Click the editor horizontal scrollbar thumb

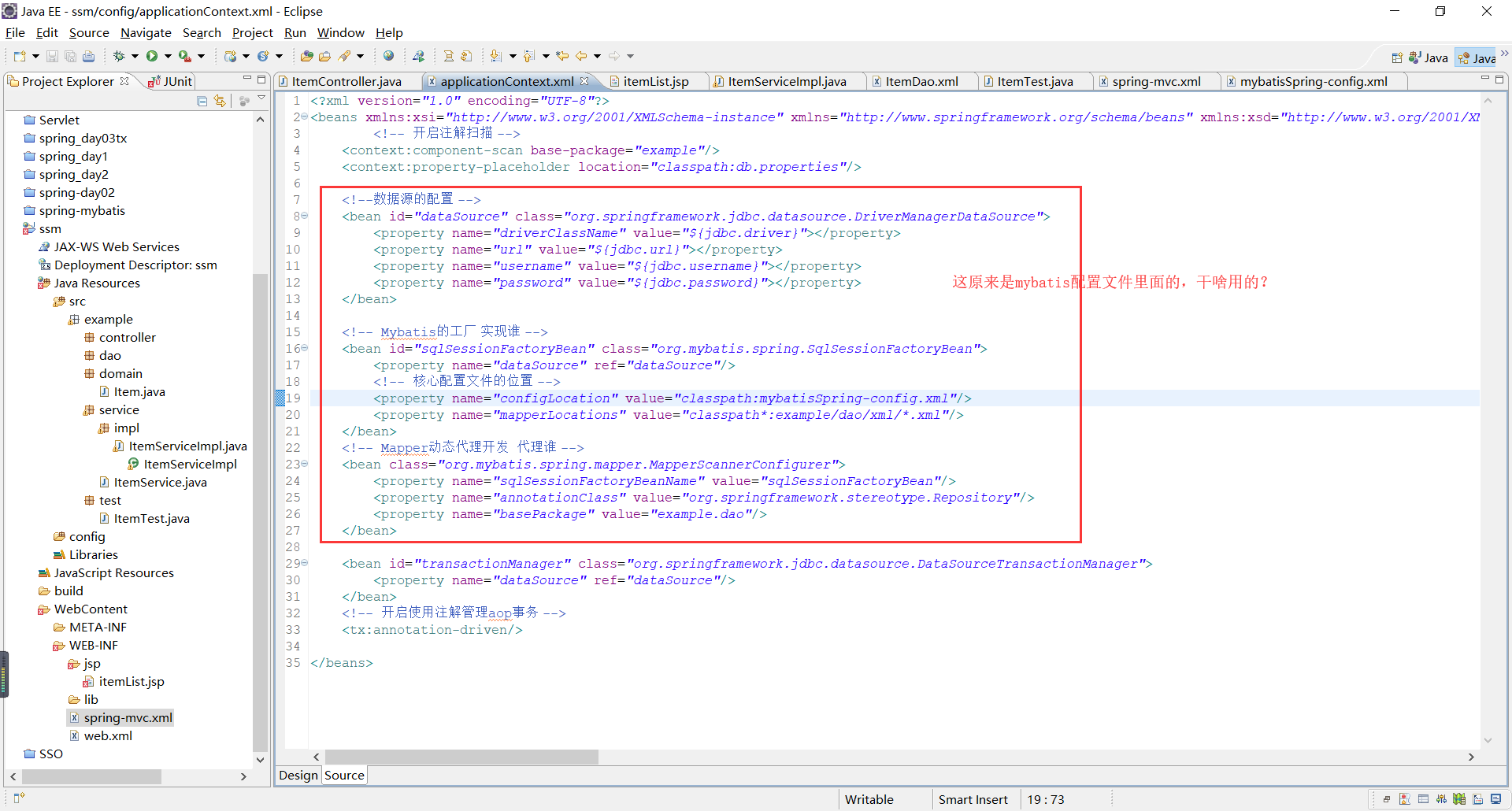tap(461, 757)
